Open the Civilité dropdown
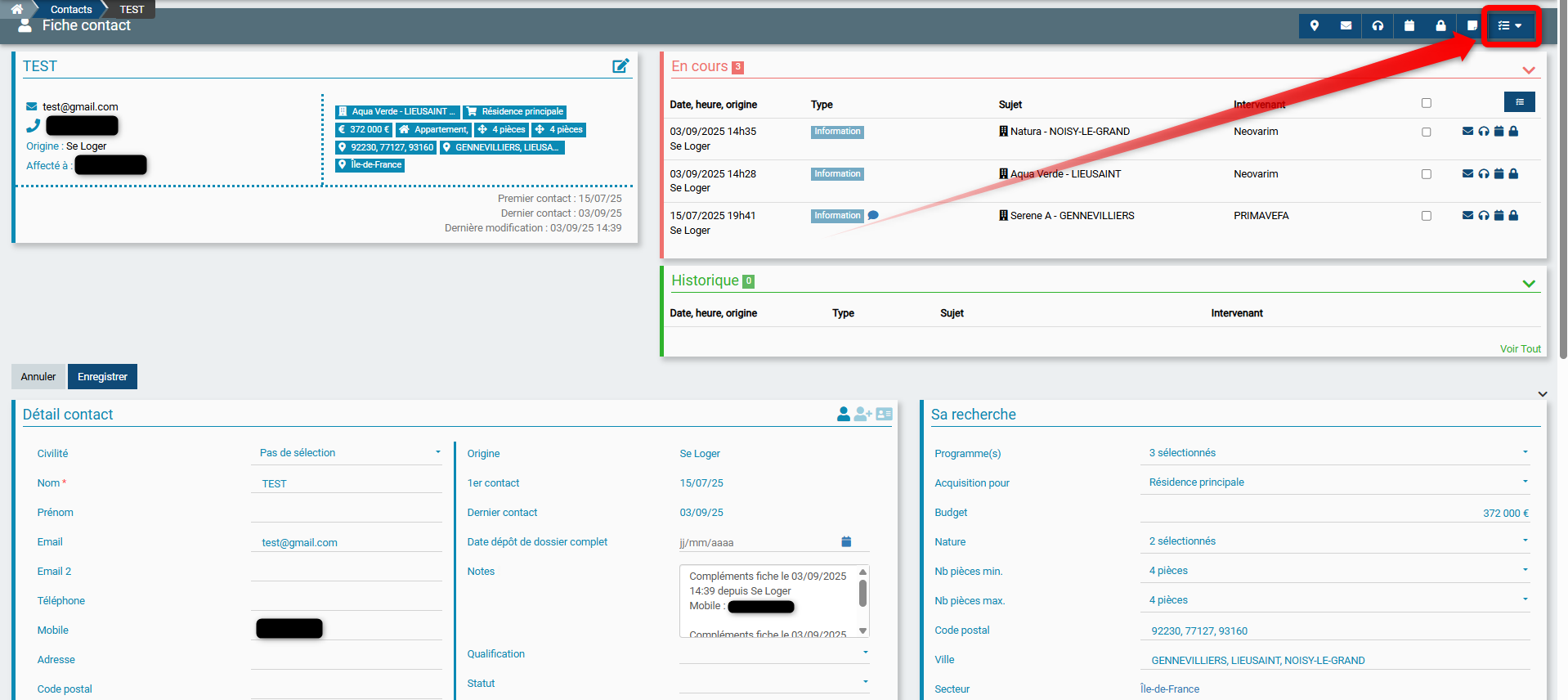The width and height of the screenshot is (1568, 700). (349, 453)
